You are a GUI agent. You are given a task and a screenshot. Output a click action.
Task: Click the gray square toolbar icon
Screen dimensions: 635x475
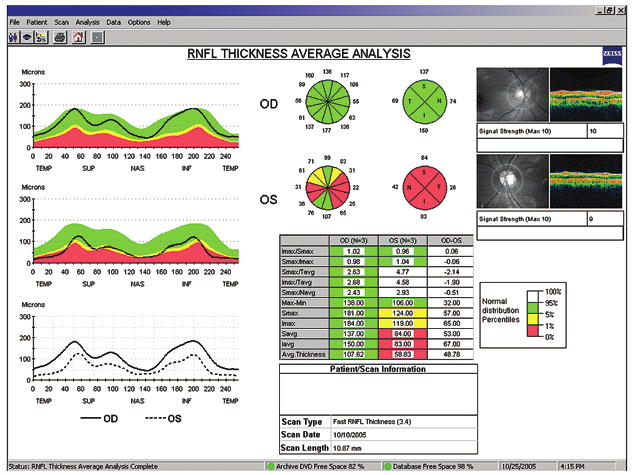97,37
